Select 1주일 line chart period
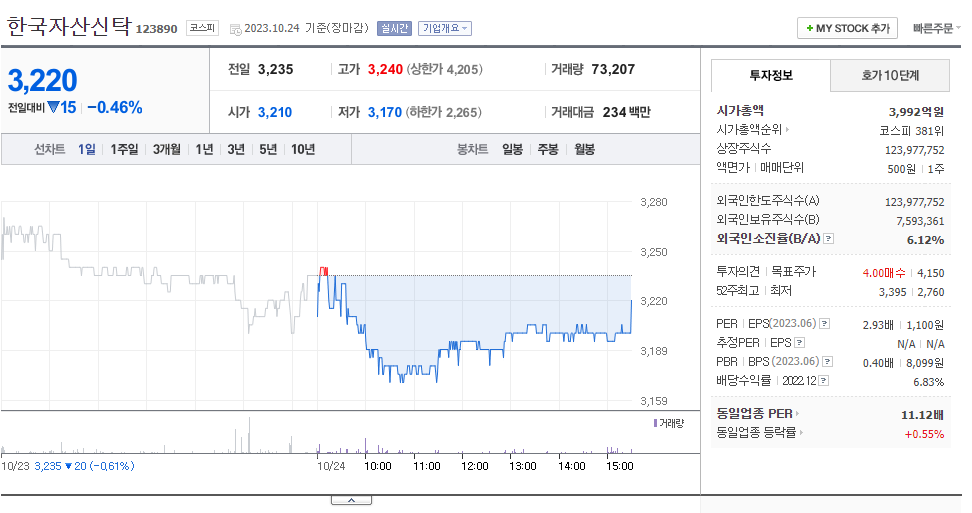 tap(124, 149)
